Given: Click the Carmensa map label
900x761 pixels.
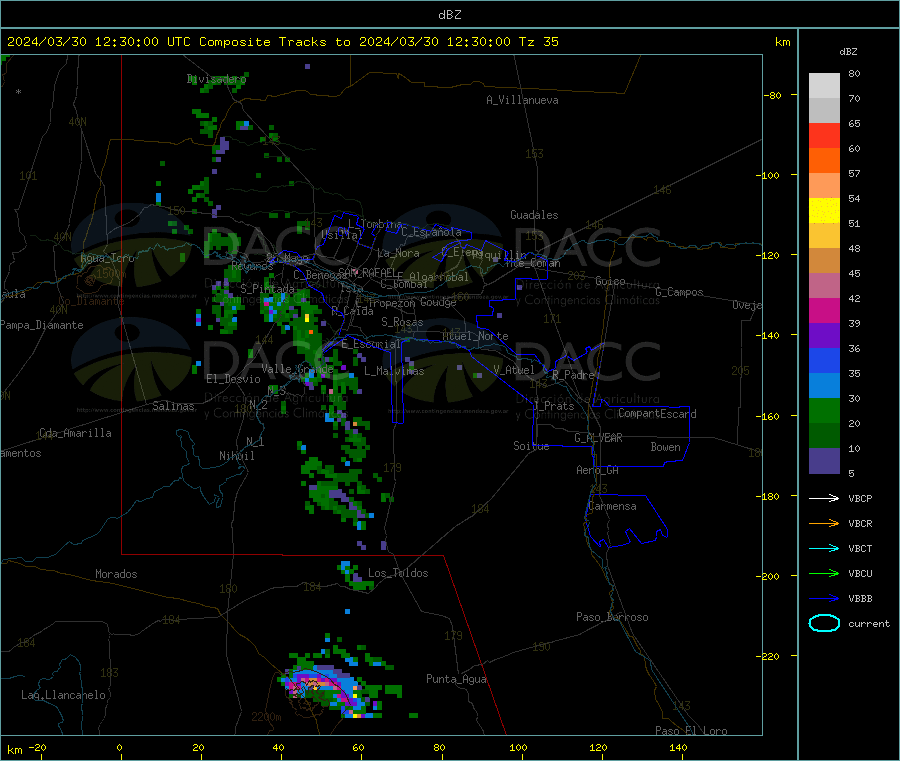Looking at the screenshot, I should coord(612,507).
